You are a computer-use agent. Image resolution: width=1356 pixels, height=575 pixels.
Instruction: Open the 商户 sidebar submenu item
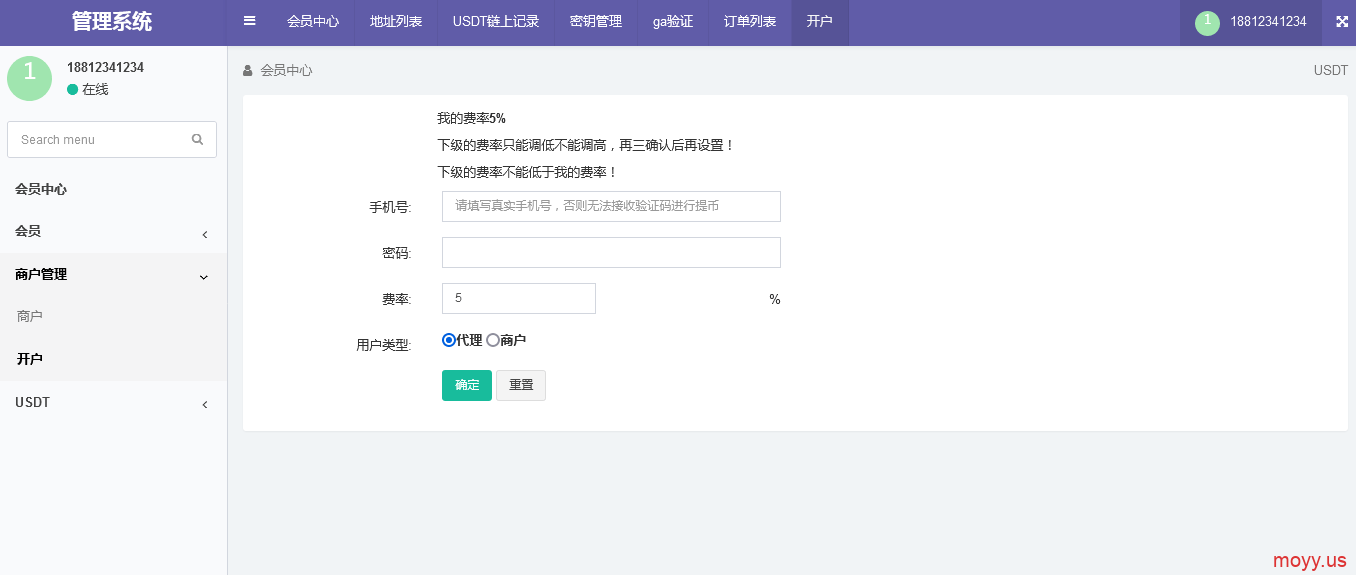[113, 316]
